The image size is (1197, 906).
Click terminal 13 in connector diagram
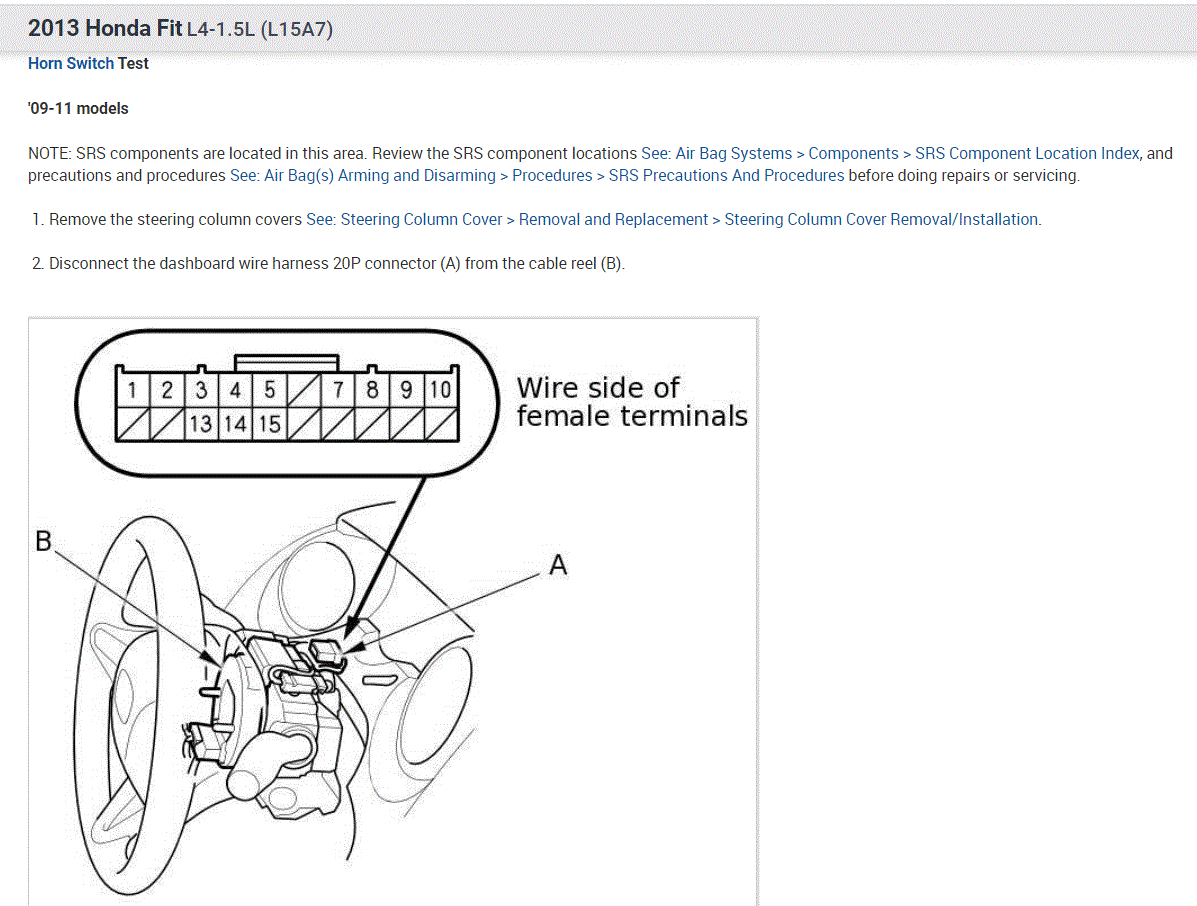[x=201, y=424]
